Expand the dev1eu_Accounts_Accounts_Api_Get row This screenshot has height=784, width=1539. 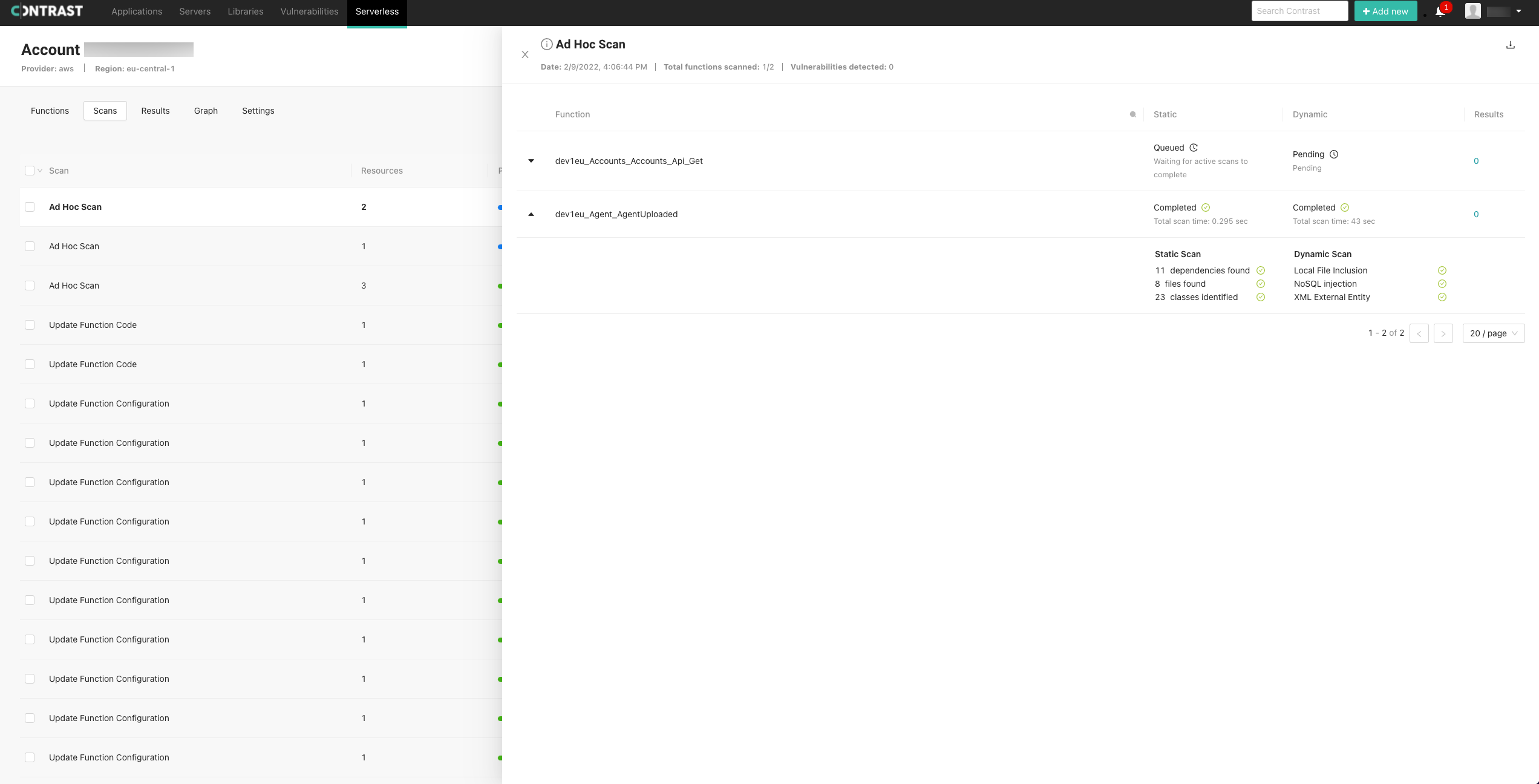coord(531,161)
